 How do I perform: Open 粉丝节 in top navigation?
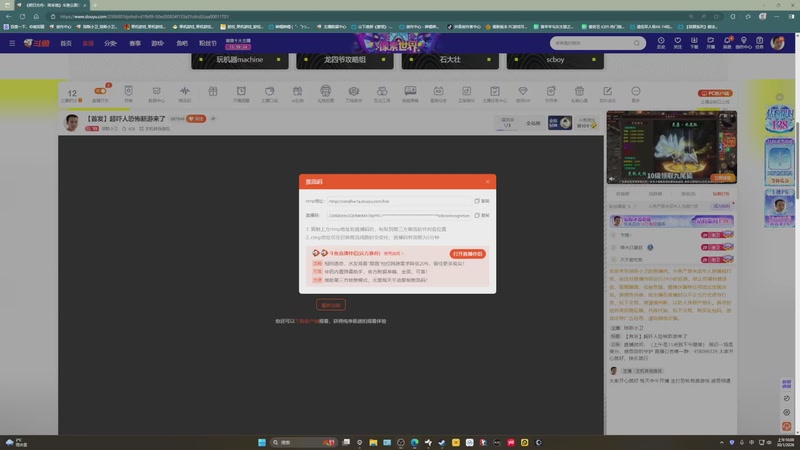208,43
